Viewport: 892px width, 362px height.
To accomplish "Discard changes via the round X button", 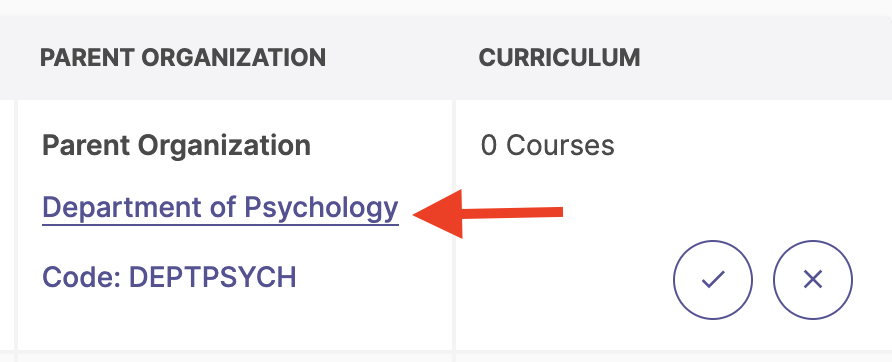I will pyautogui.click(x=813, y=279).
